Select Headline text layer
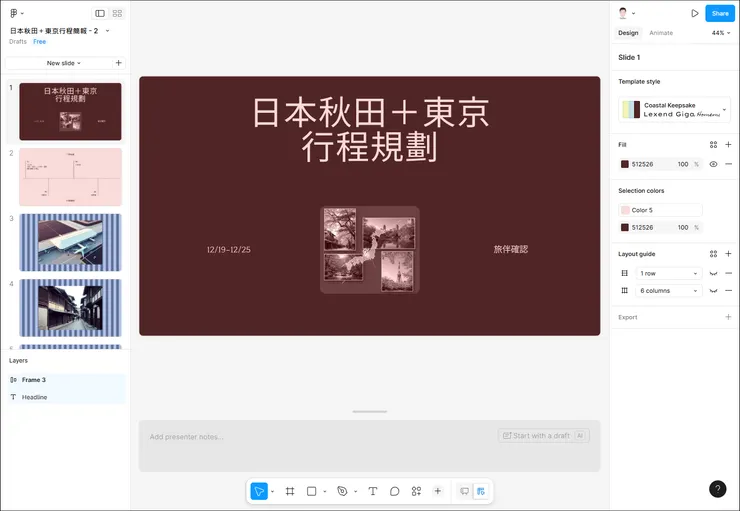Viewport: 740px width, 511px height. pos(66,397)
